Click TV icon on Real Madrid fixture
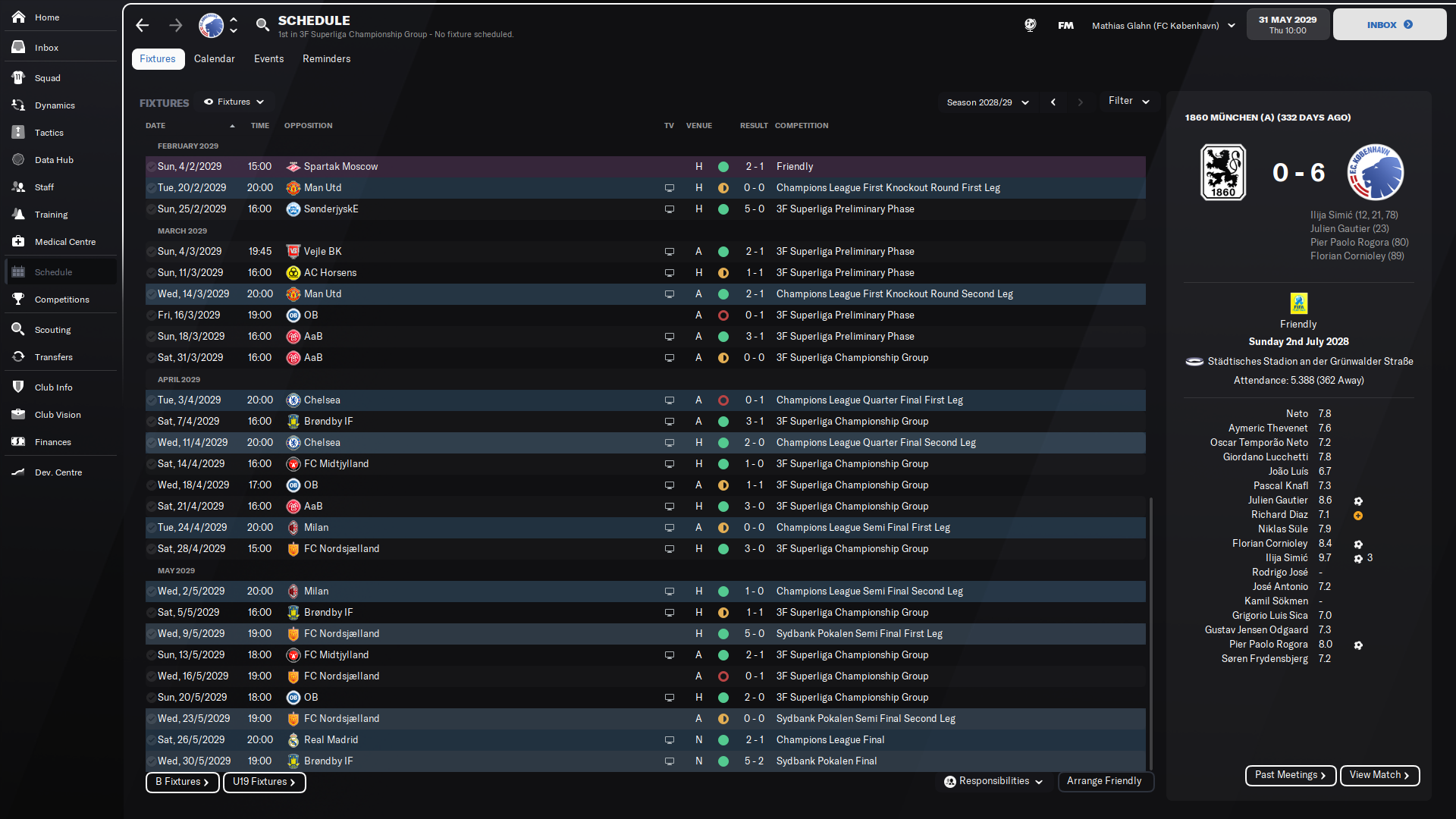 click(x=669, y=740)
